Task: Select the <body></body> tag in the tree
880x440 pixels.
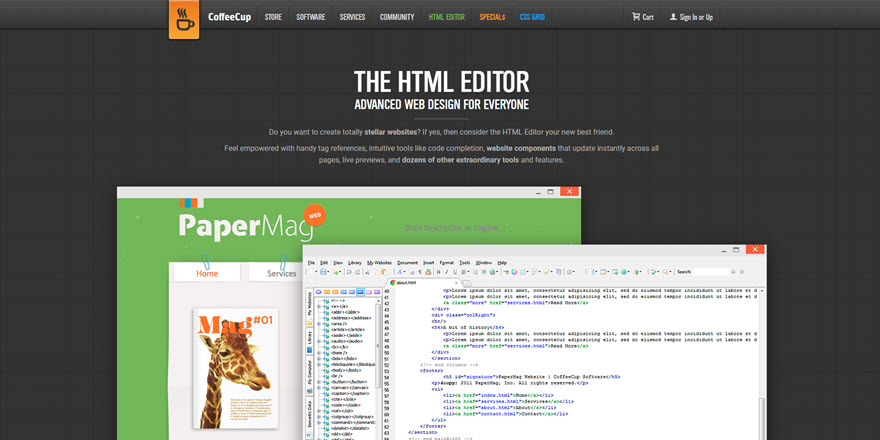Action: [346, 370]
